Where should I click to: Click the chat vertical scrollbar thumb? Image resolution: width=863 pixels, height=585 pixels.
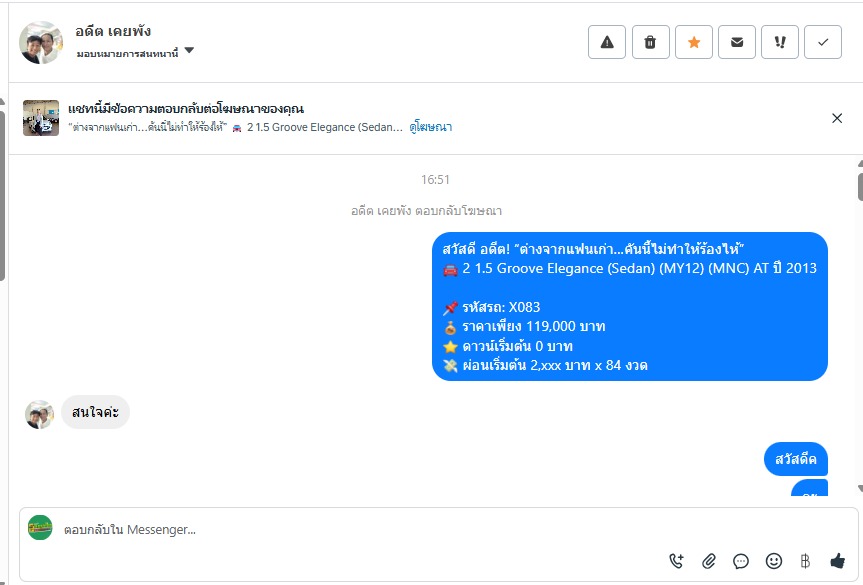point(860,187)
